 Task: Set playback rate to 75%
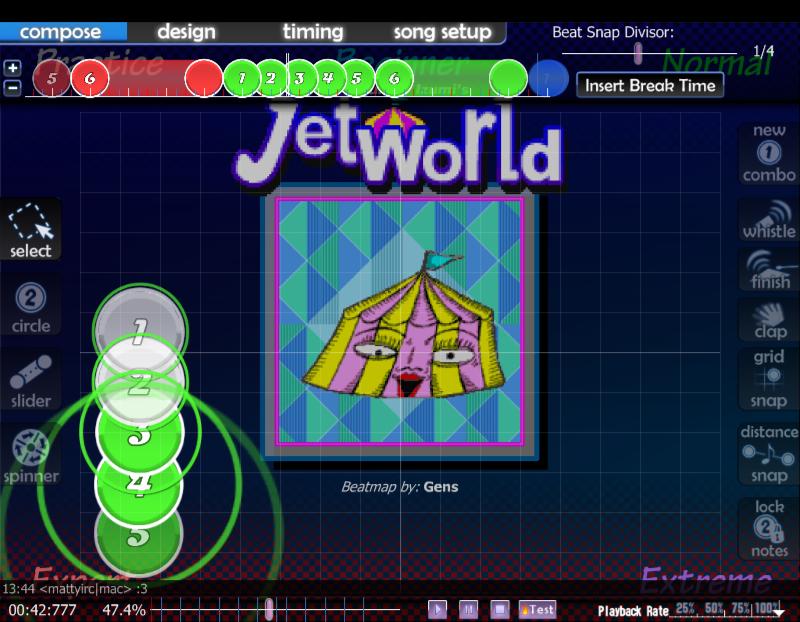coord(741,608)
